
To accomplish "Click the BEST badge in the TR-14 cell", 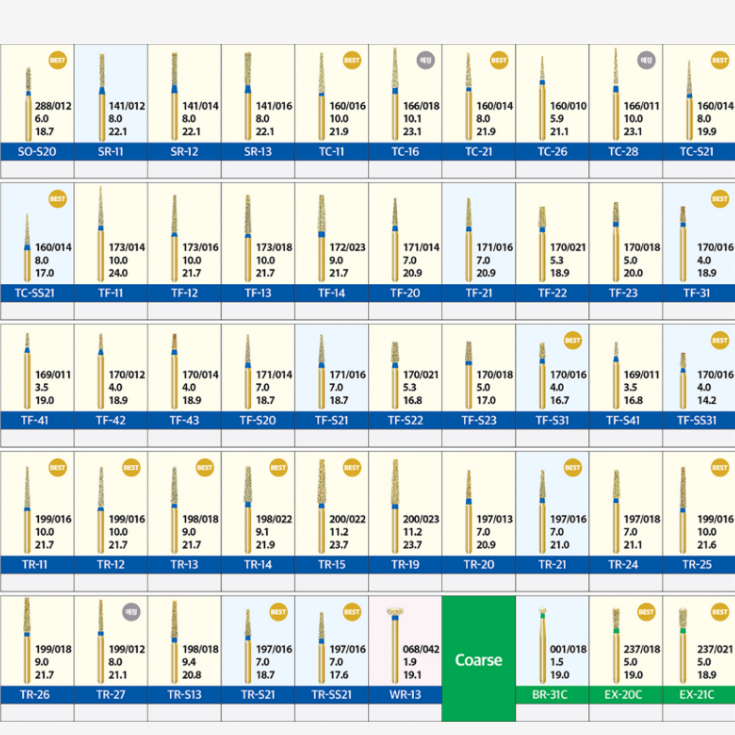I will coord(278,467).
